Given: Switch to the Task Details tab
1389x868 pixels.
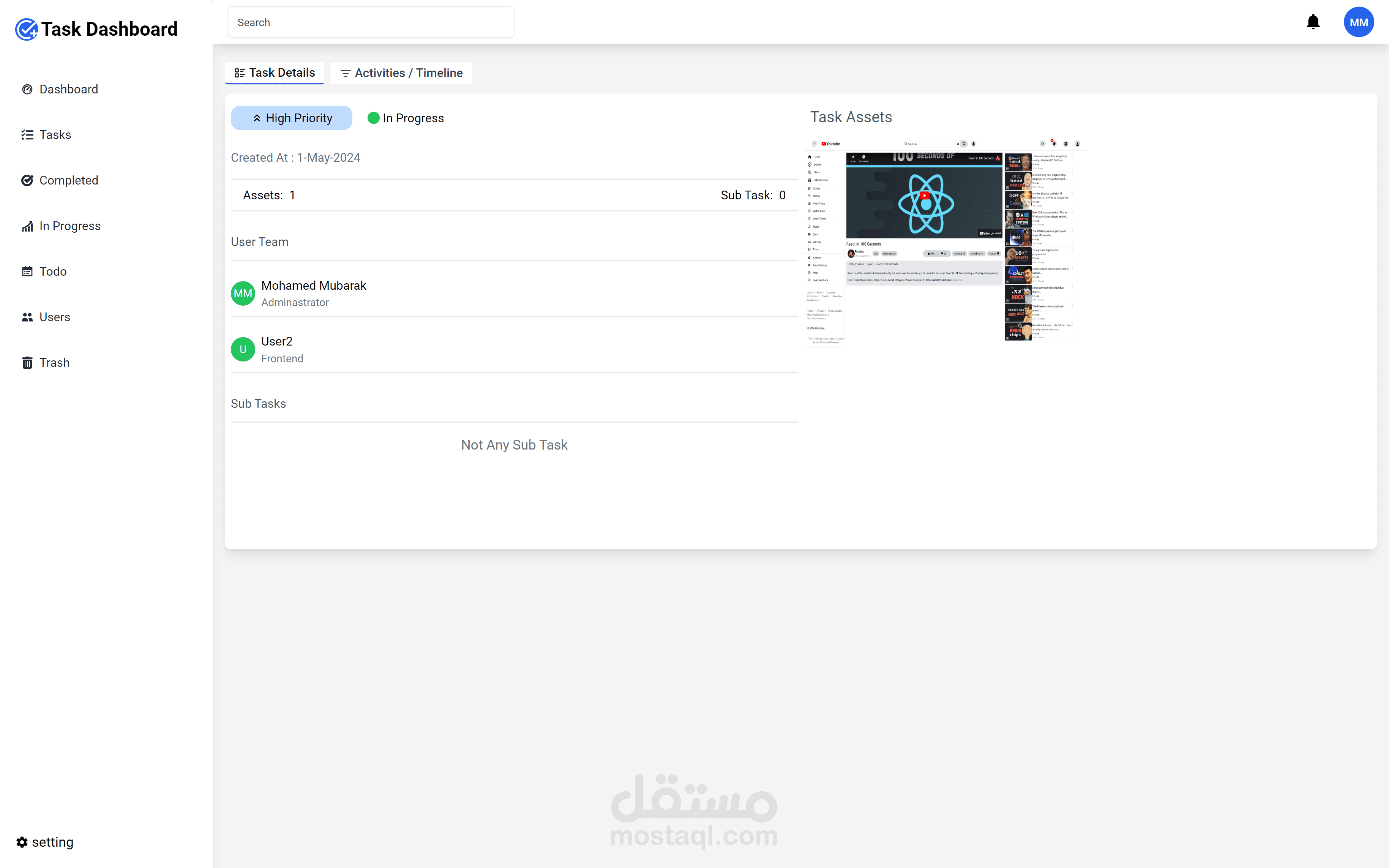Looking at the screenshot, I should [x=275, y=73].
